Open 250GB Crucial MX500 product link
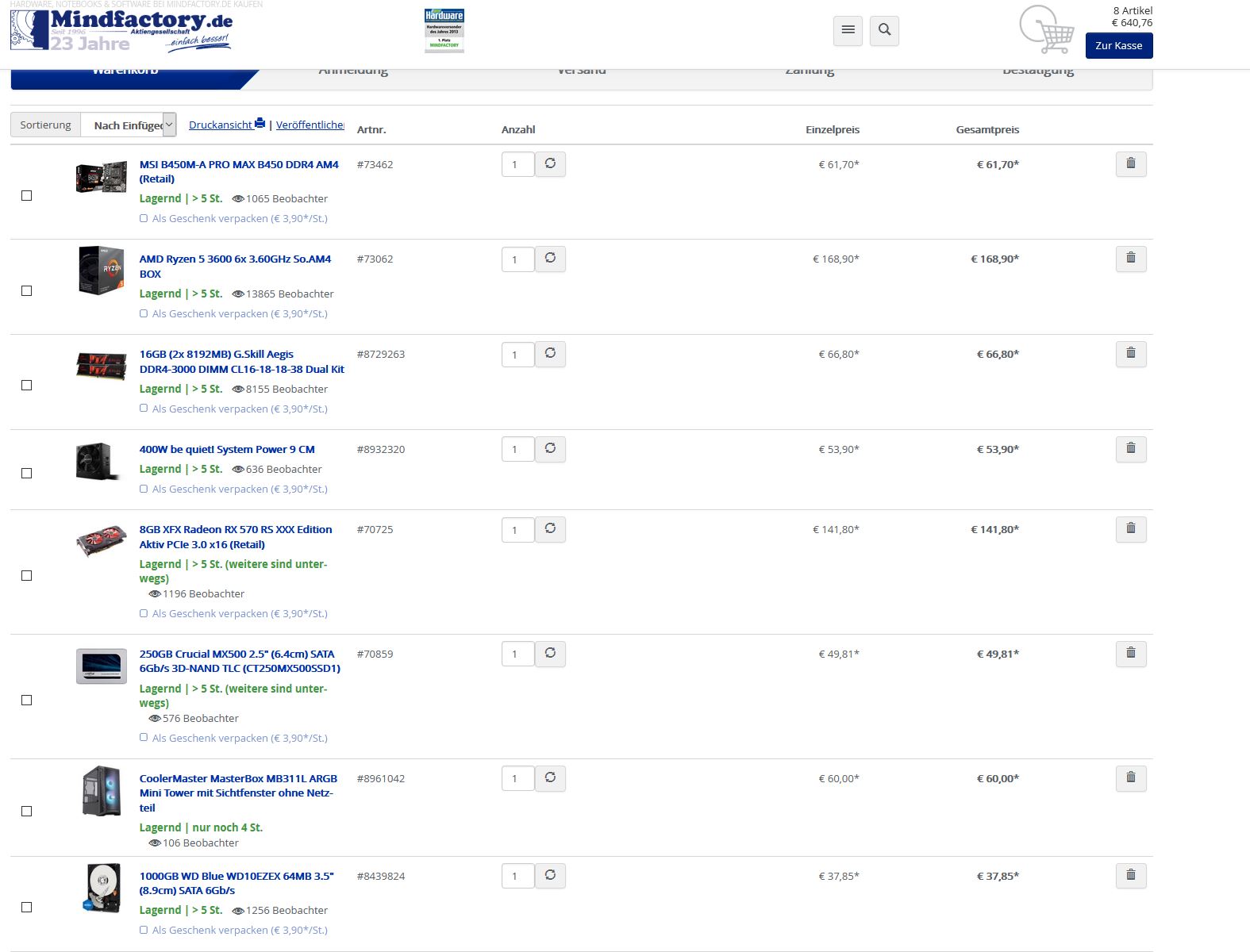The image size is (1250, 952). 240,661
